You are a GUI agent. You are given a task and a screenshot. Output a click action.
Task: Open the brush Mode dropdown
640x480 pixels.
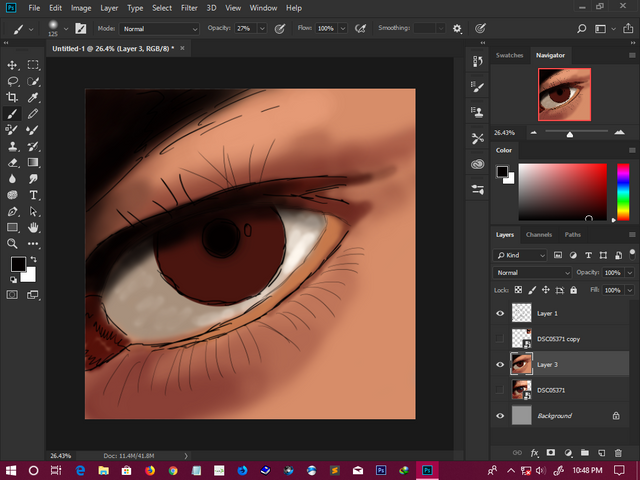pos(158,28)
